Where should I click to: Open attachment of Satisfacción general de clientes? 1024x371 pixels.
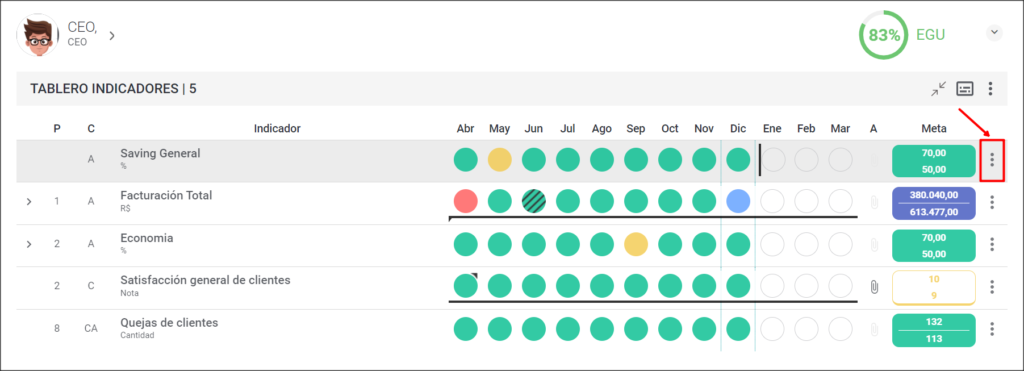(874, 287)
